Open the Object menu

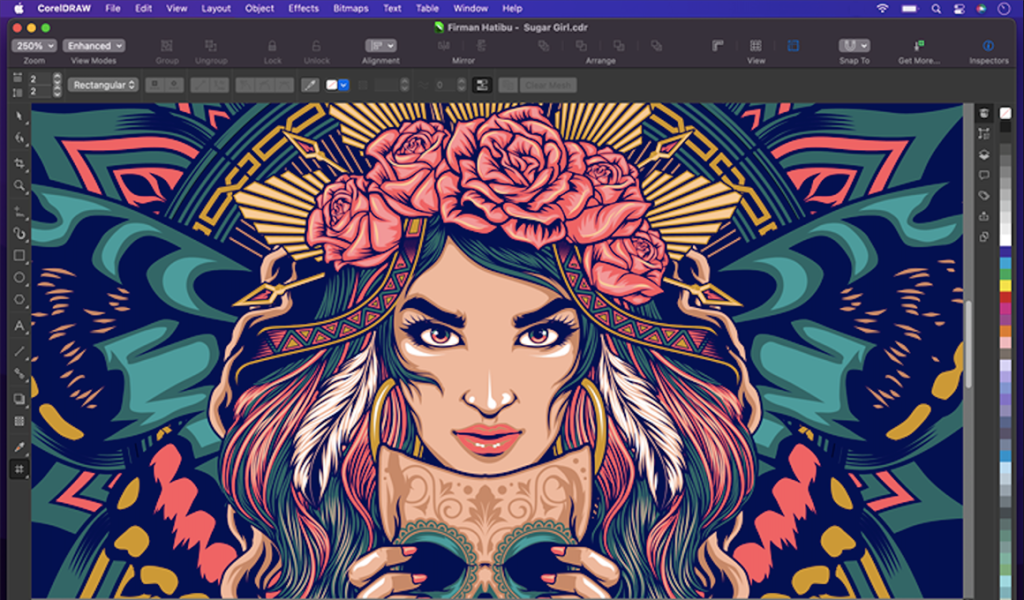tap(259, 8)
